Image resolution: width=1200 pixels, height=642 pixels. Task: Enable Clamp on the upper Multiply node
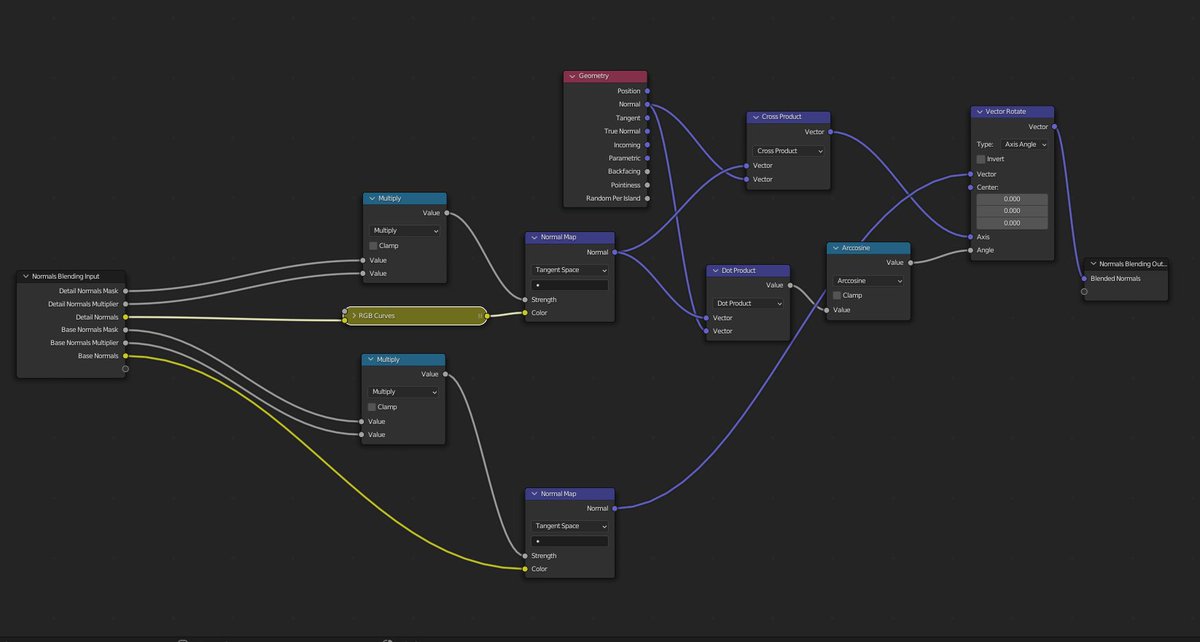pyautogui.click(x=373, y=245)
